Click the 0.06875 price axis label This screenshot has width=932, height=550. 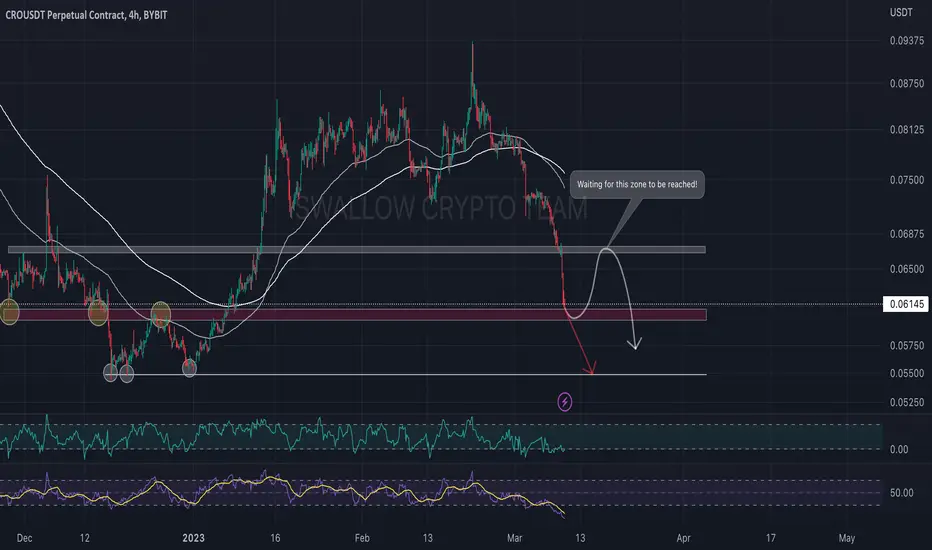[906, 234]
